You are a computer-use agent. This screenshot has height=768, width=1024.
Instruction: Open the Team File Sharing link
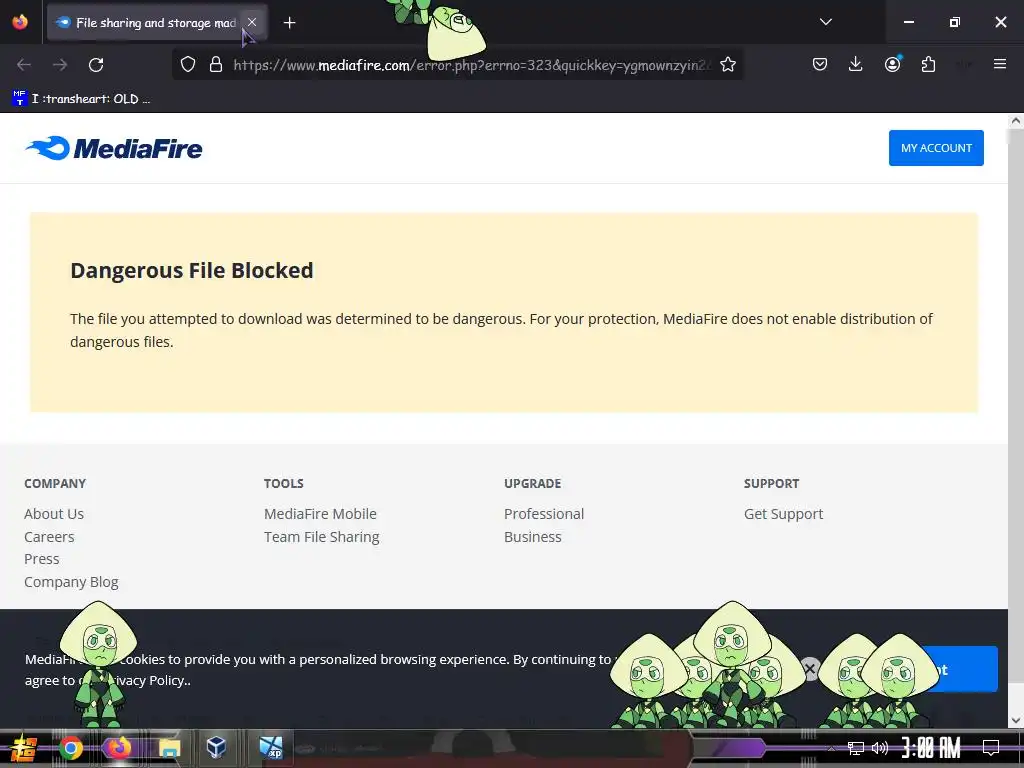tap(321, 537)
